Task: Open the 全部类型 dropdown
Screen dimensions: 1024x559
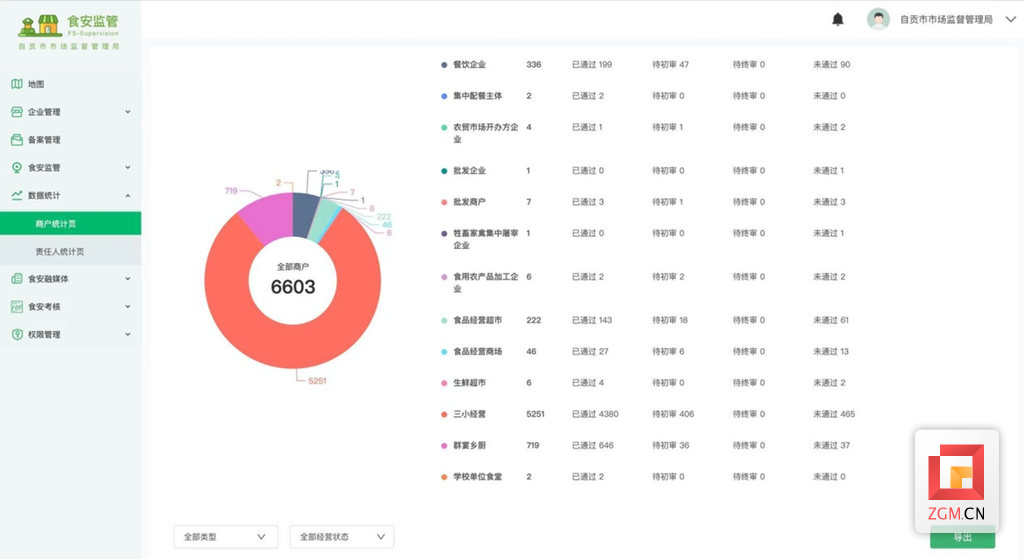Action: (225, 537)
